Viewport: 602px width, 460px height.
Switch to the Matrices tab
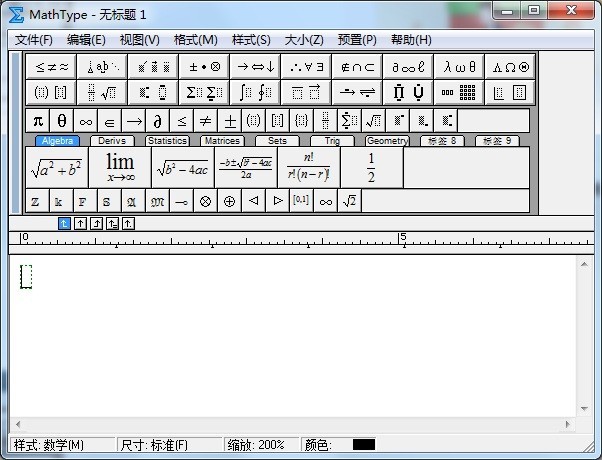221,141
